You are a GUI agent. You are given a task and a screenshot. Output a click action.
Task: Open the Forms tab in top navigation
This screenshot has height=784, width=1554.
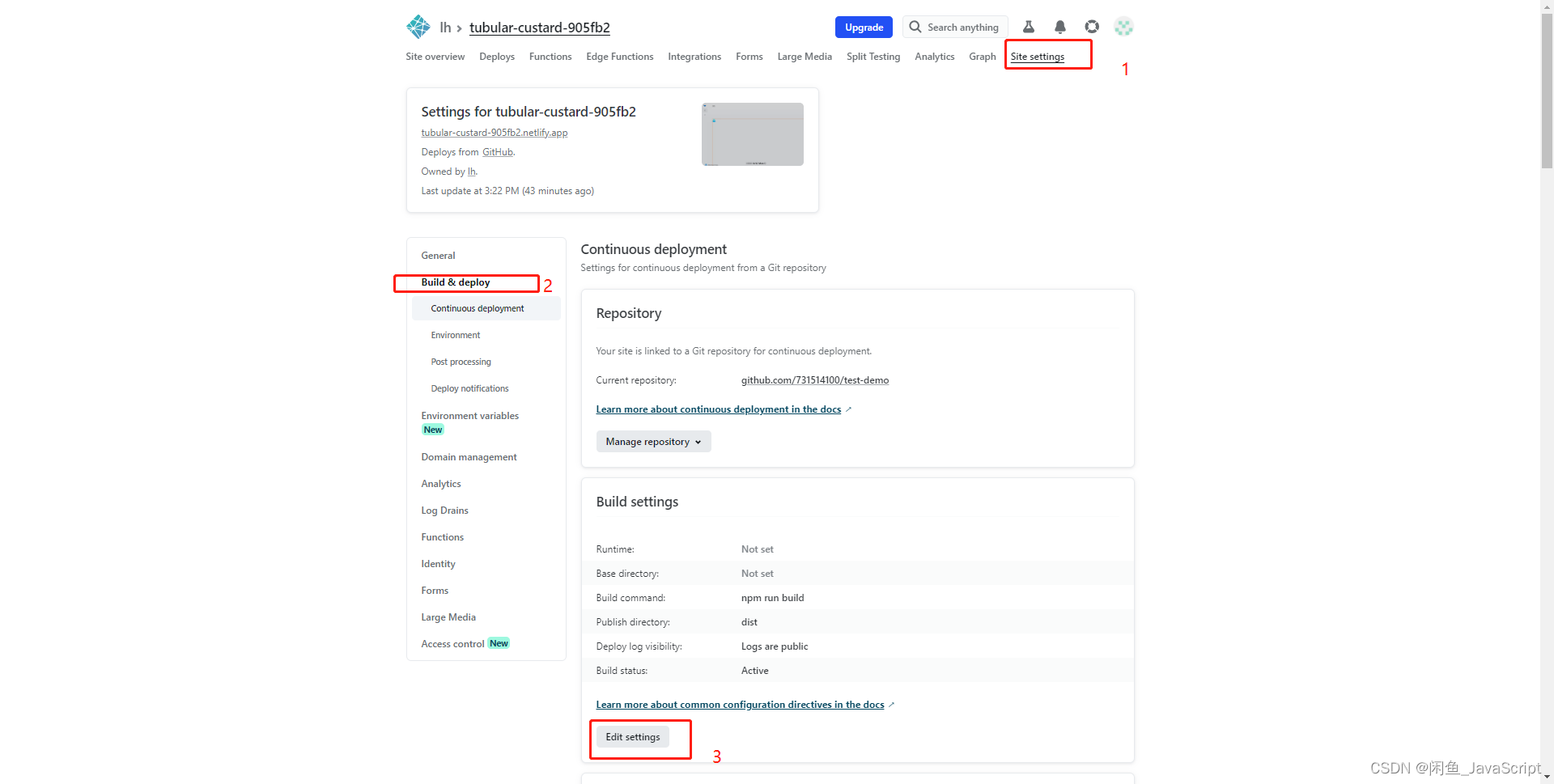pos(749,57)
